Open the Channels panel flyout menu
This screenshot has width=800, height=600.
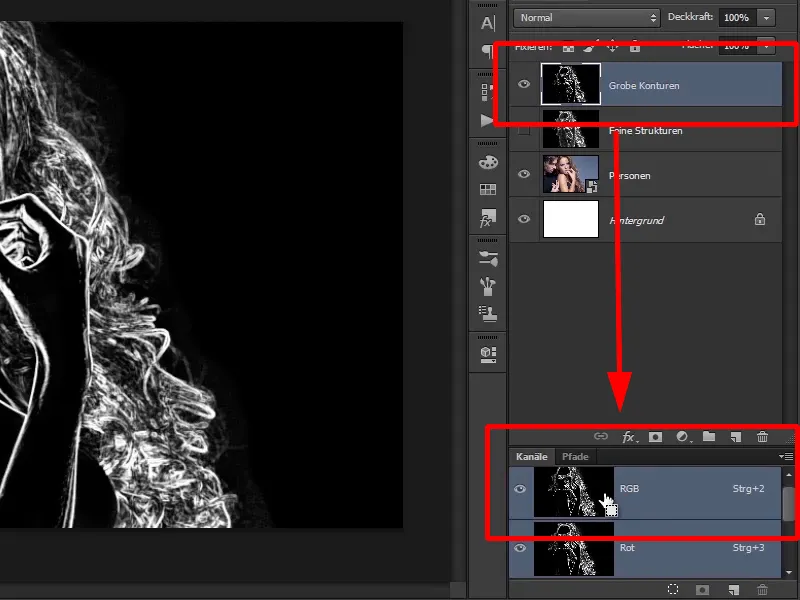(786, 456)
